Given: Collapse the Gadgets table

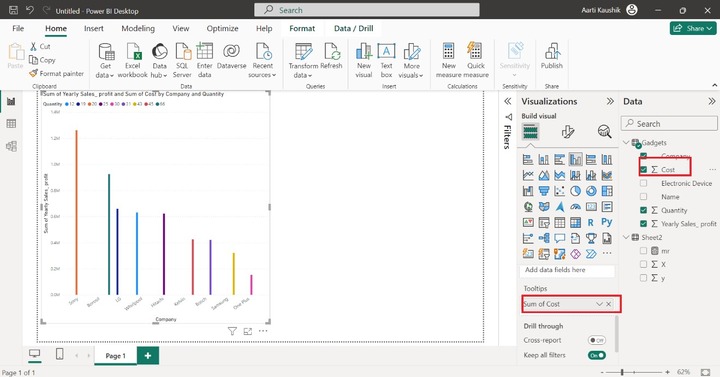Looking at the screenshot, I should tap(626, 143).
